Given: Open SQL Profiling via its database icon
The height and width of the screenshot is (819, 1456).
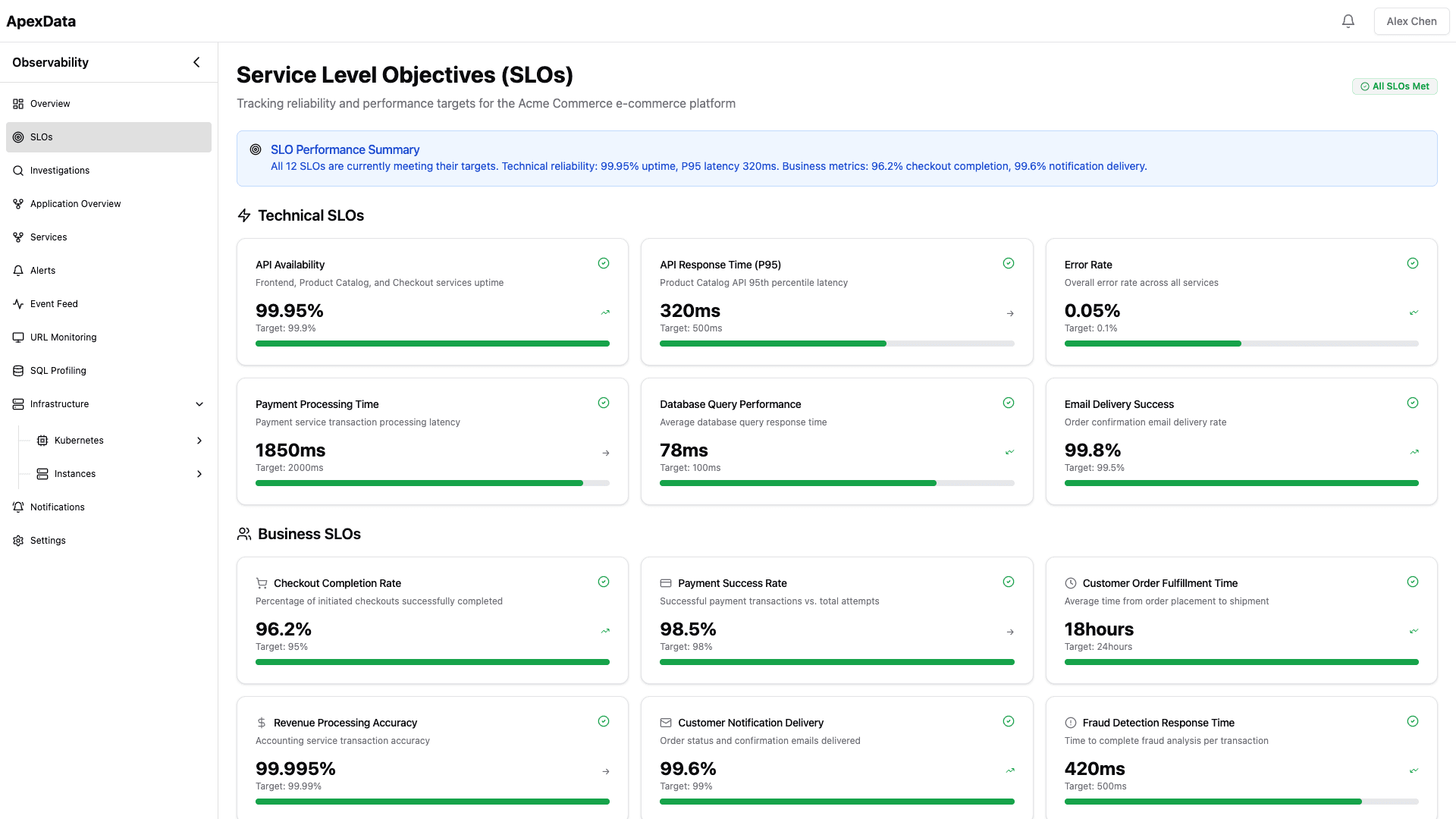Looking at the screenshot, I should tap(18, 370).
